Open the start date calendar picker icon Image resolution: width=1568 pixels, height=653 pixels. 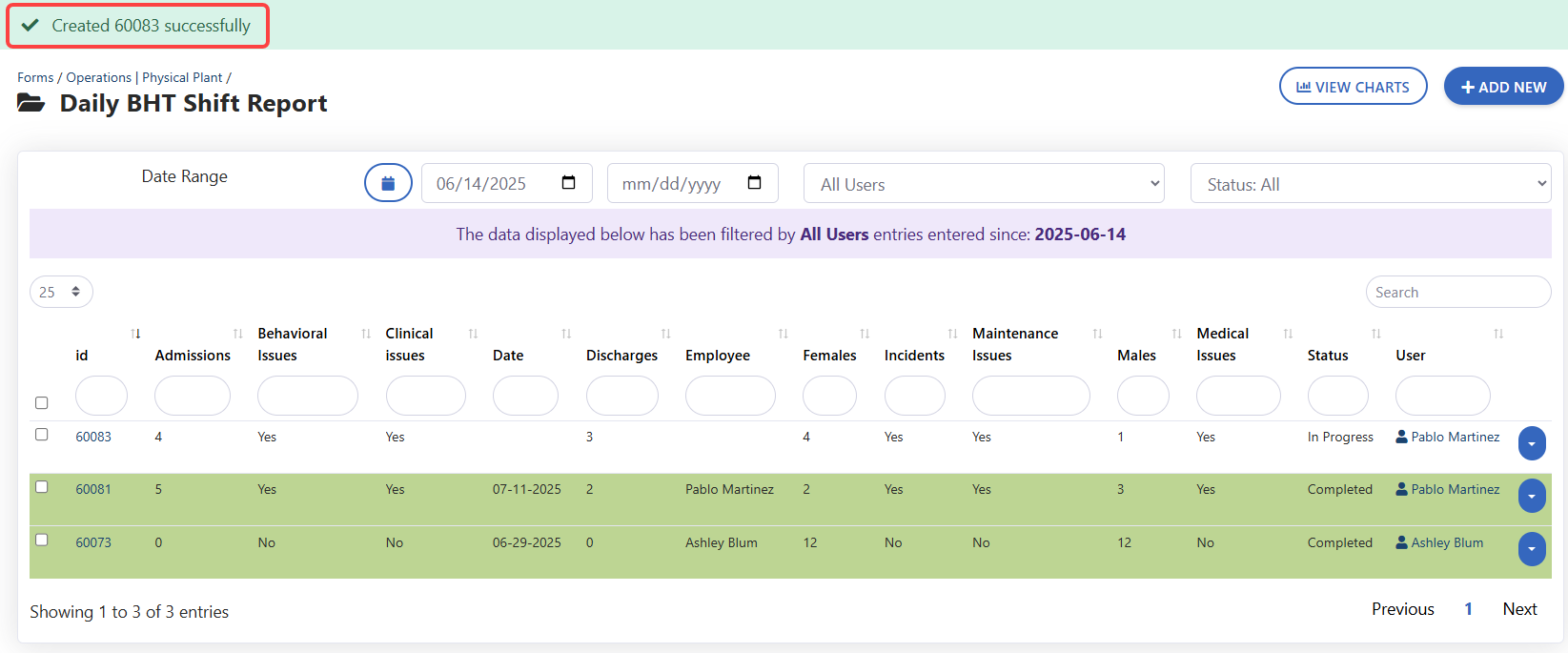[x=568, y=183]
